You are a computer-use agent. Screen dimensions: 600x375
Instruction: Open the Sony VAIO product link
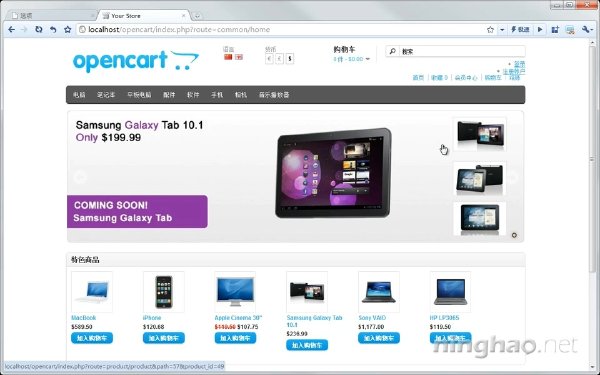click(x=372, y=318)
